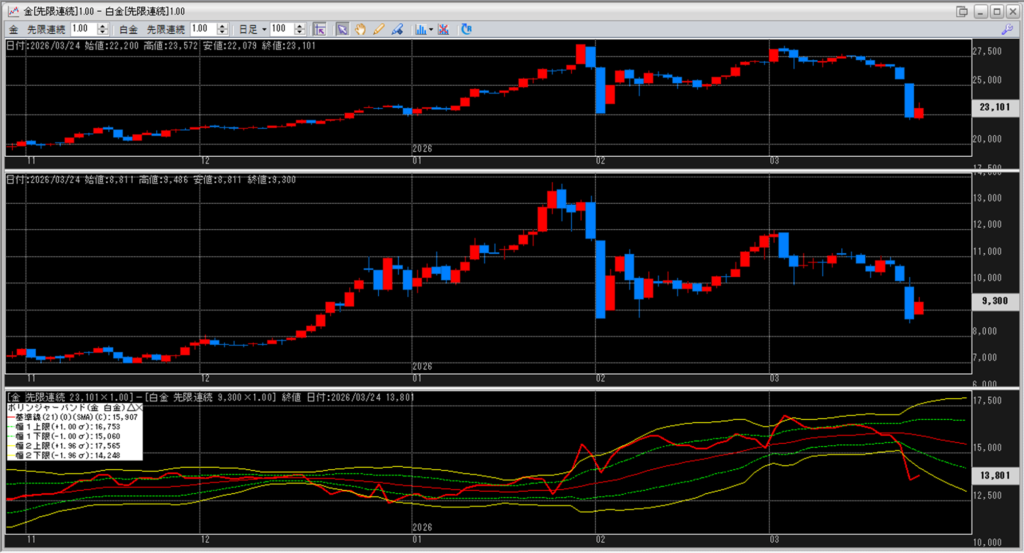1024x553 pixels.
Task: Click the restore-window icon in title bar
Action: [962, 11]
